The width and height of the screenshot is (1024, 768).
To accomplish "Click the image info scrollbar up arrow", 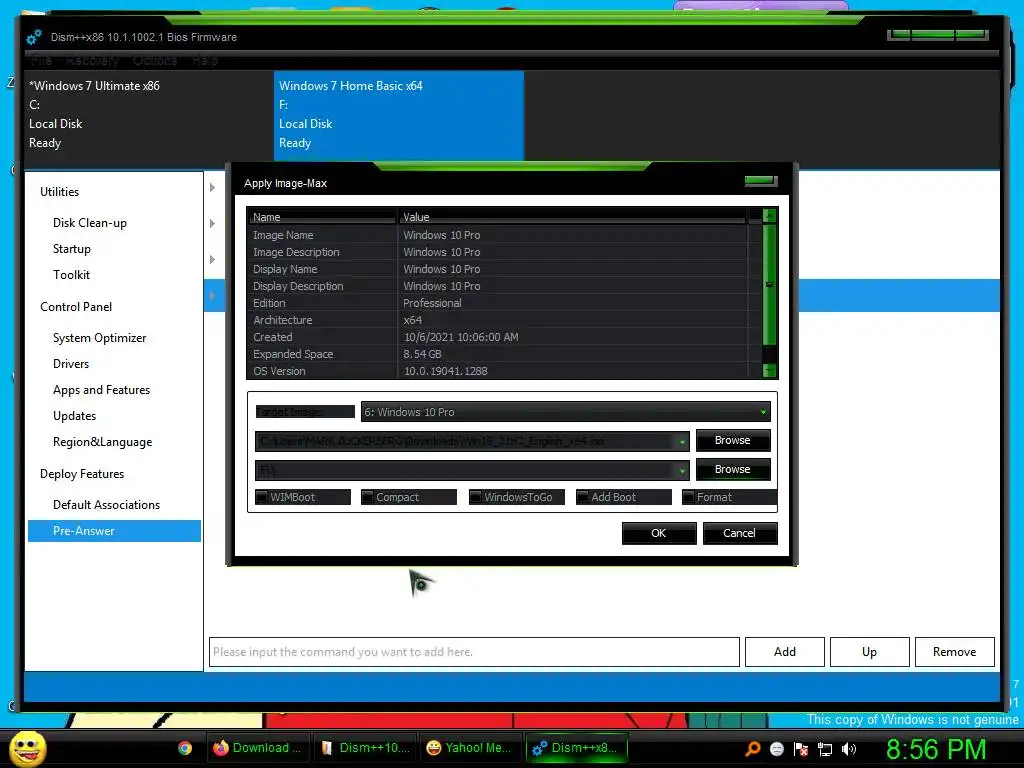I will pyautogui.click(x=769, y=216).
